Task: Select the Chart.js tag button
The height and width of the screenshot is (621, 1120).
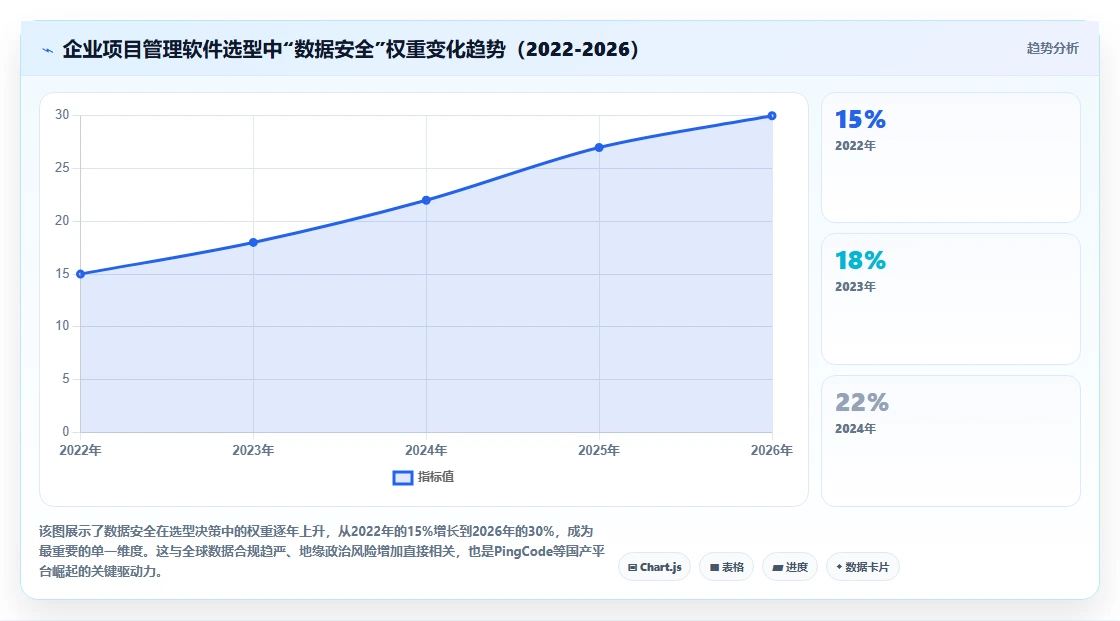Action: click(654, 567)
